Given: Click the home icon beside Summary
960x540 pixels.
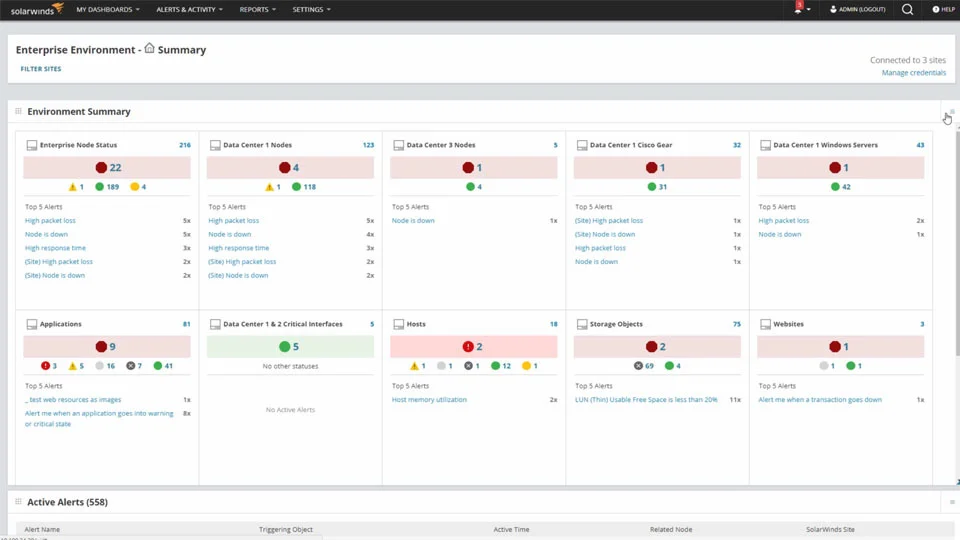Looking at the screenshot, I should (149, 48).
